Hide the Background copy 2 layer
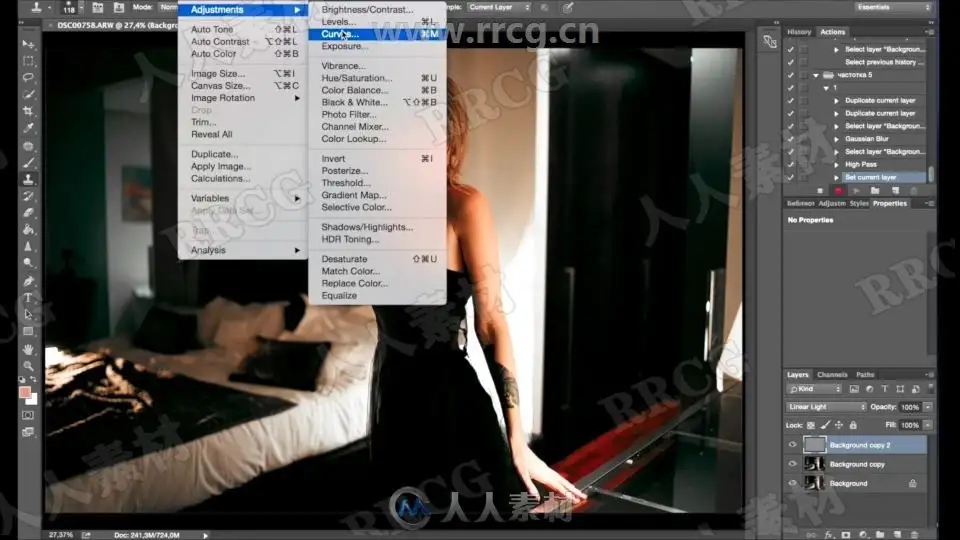This screenshot has height=540, width=960. tap(792, 445)
